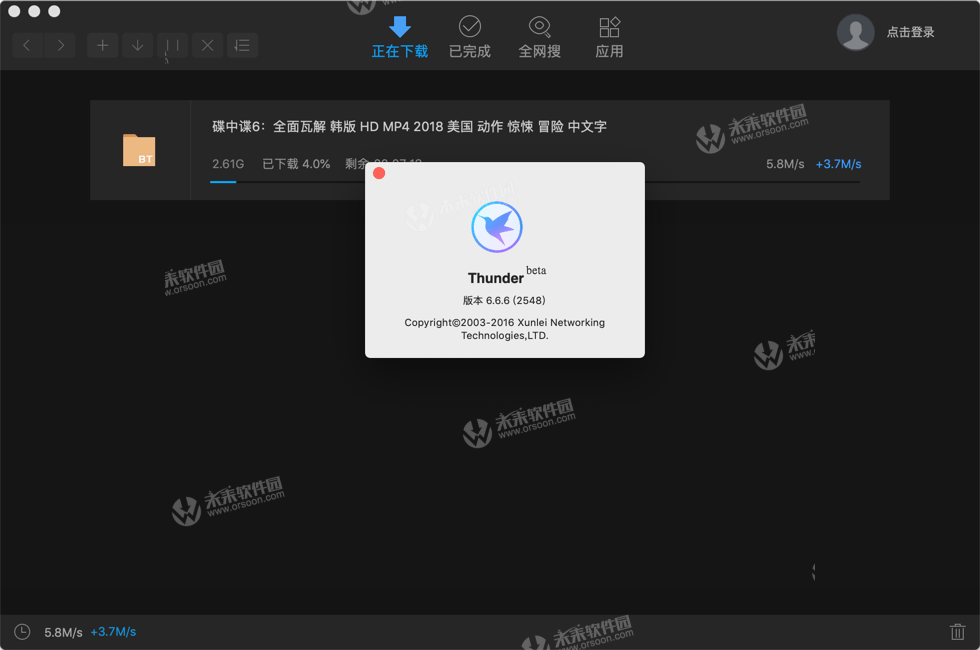Click 点击登录 to sign in
This screenshot has height=650, width=980.
[910, 32]
